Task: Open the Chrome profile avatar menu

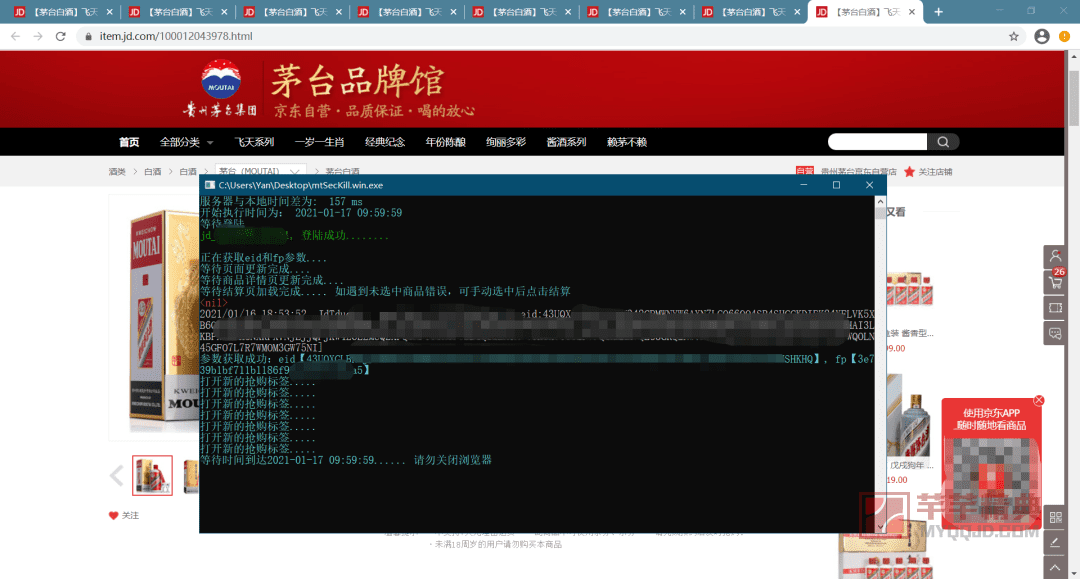Action: click(x=1041, y=36)
